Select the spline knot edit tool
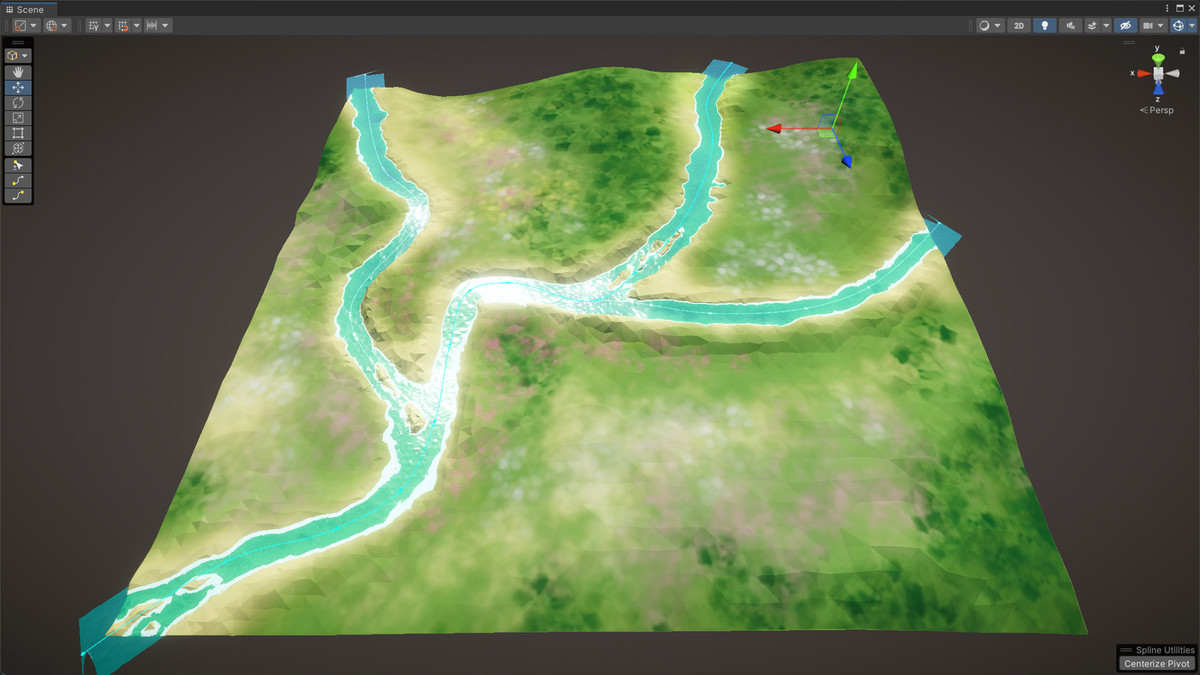 17,164
